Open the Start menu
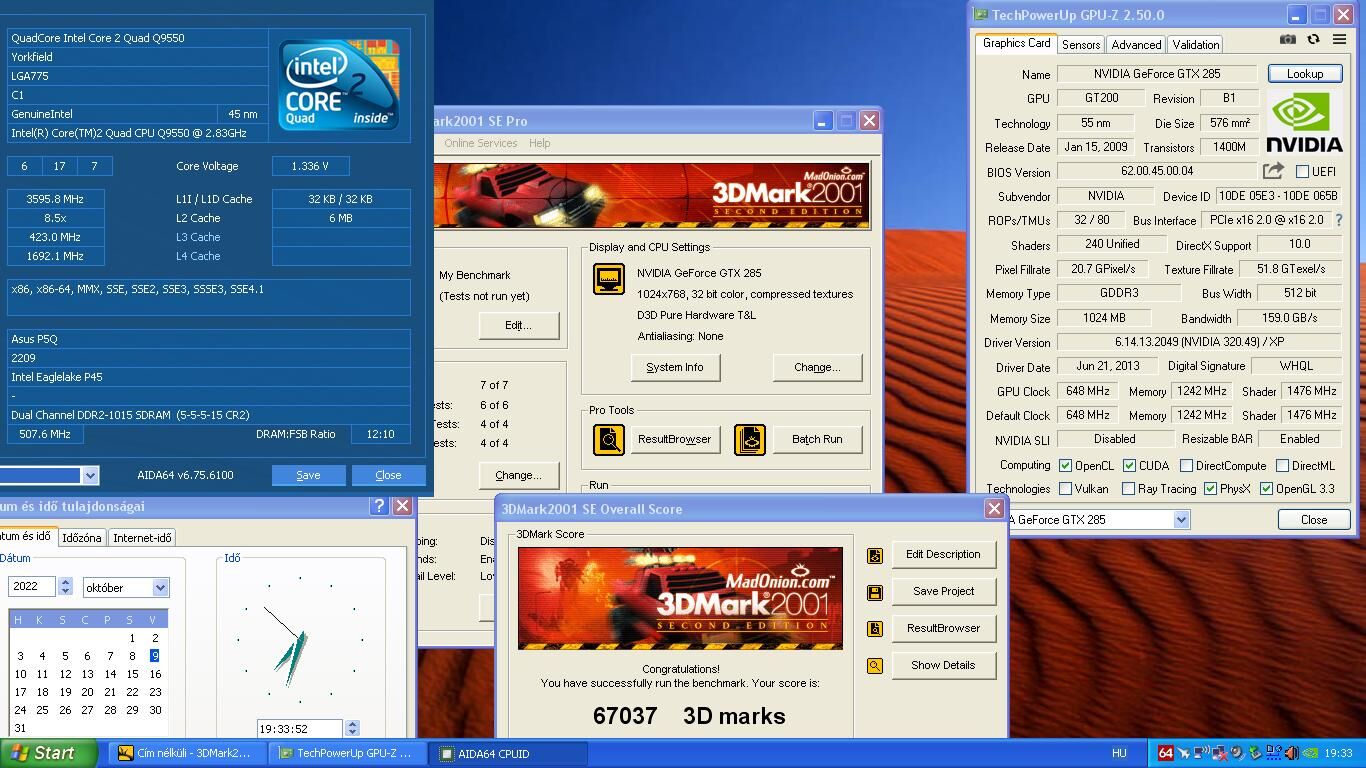Image resolution: width=1366 pixels, height=768 pixels. 48,753
